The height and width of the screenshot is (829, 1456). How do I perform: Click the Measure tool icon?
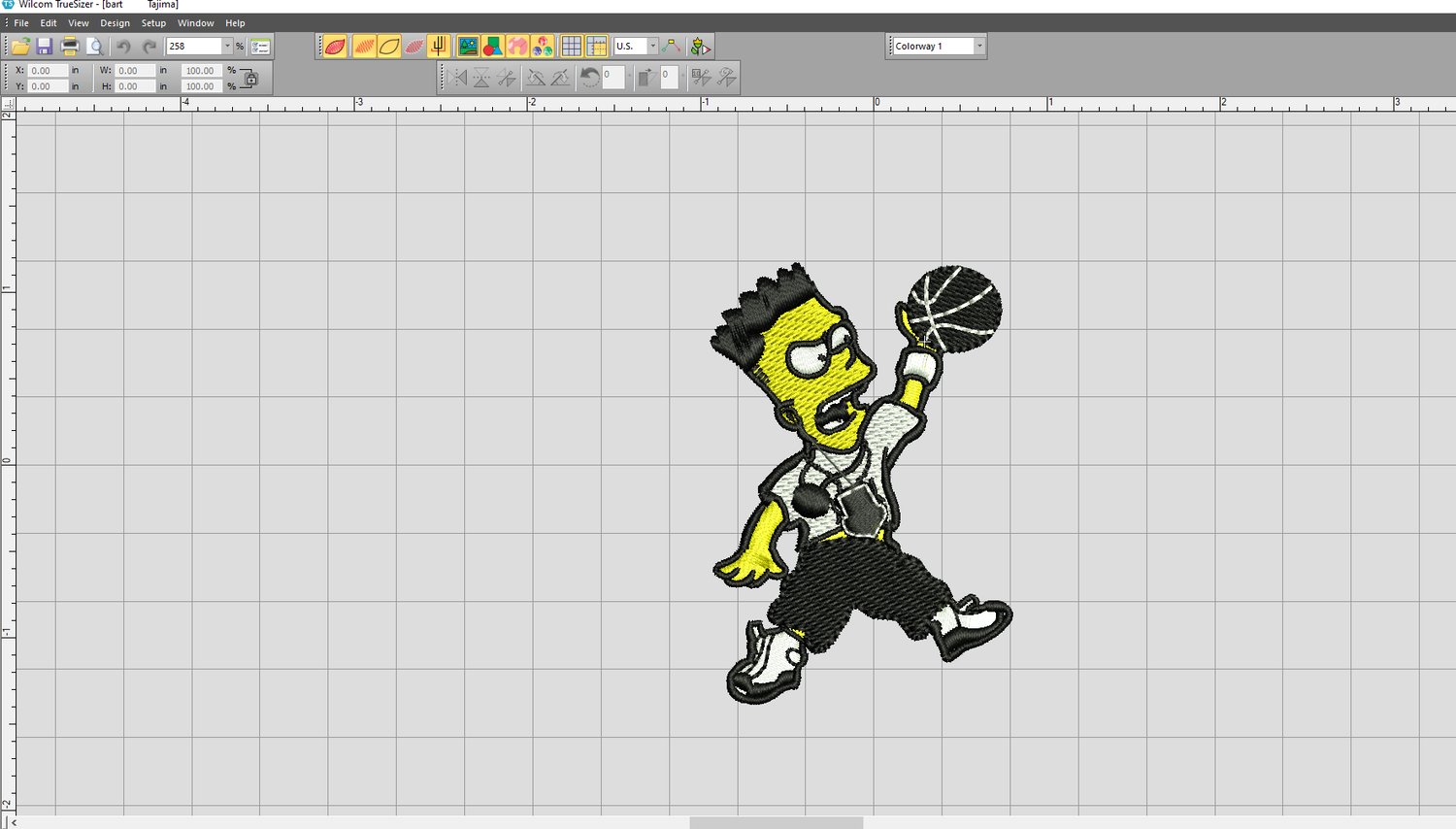tap(671, 46)
